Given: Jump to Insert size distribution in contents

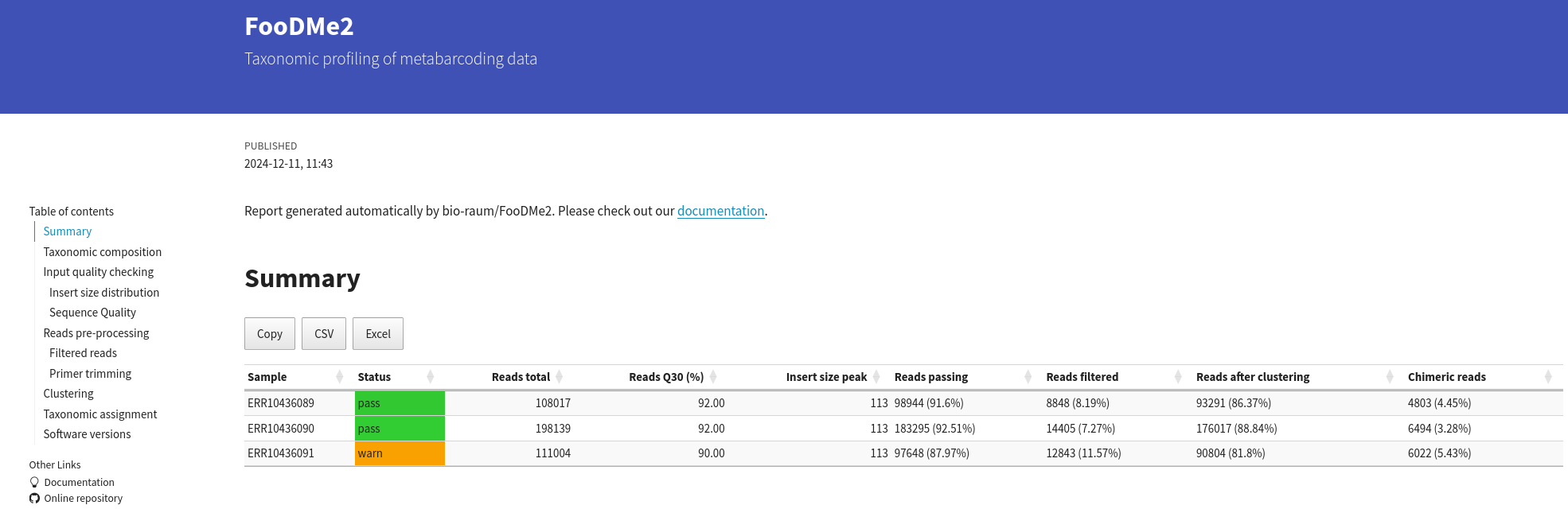Looking at the screenshot, I should click(104, 293).
